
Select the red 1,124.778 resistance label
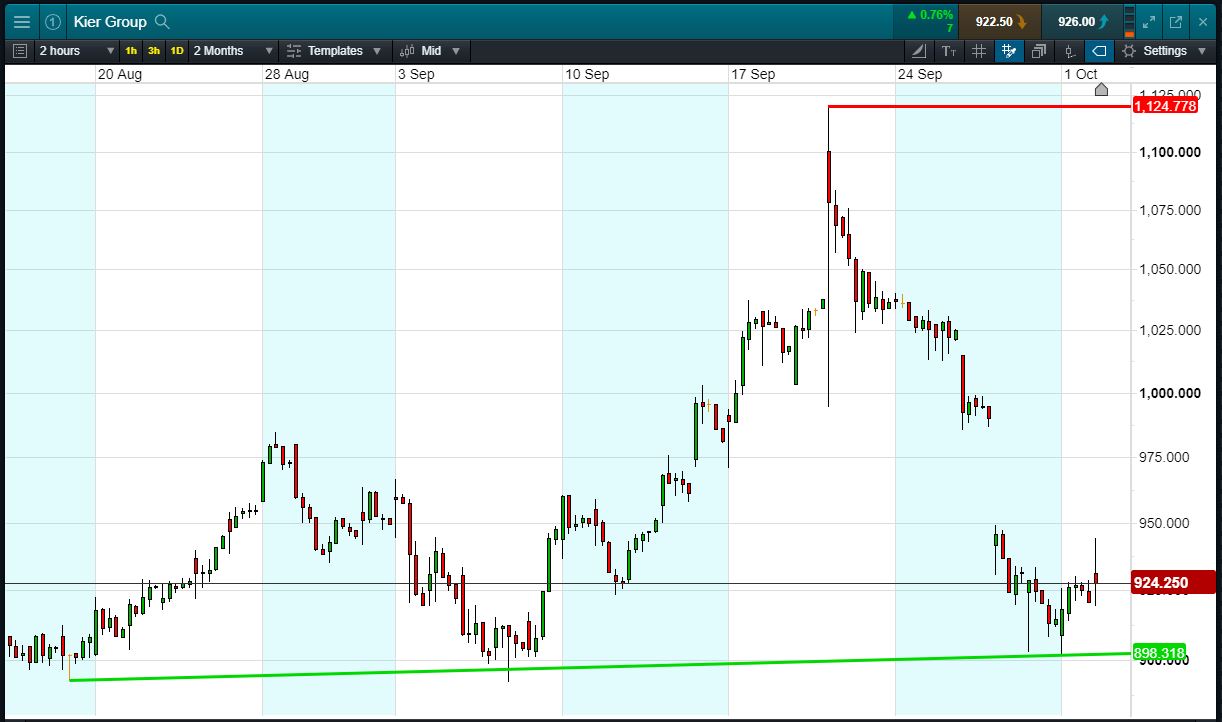click(x=1165, y=106)
